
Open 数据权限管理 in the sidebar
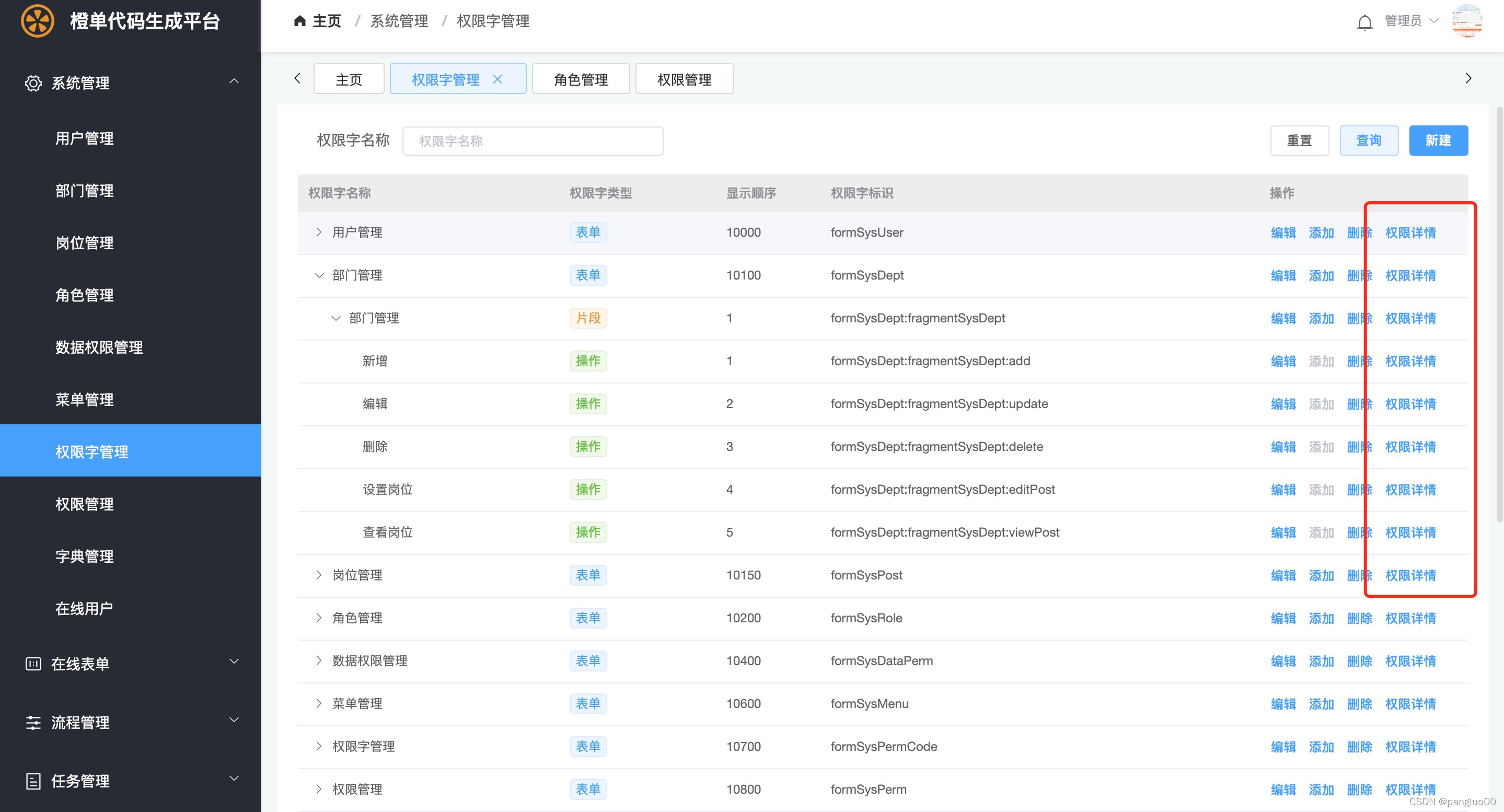(130, 347)
